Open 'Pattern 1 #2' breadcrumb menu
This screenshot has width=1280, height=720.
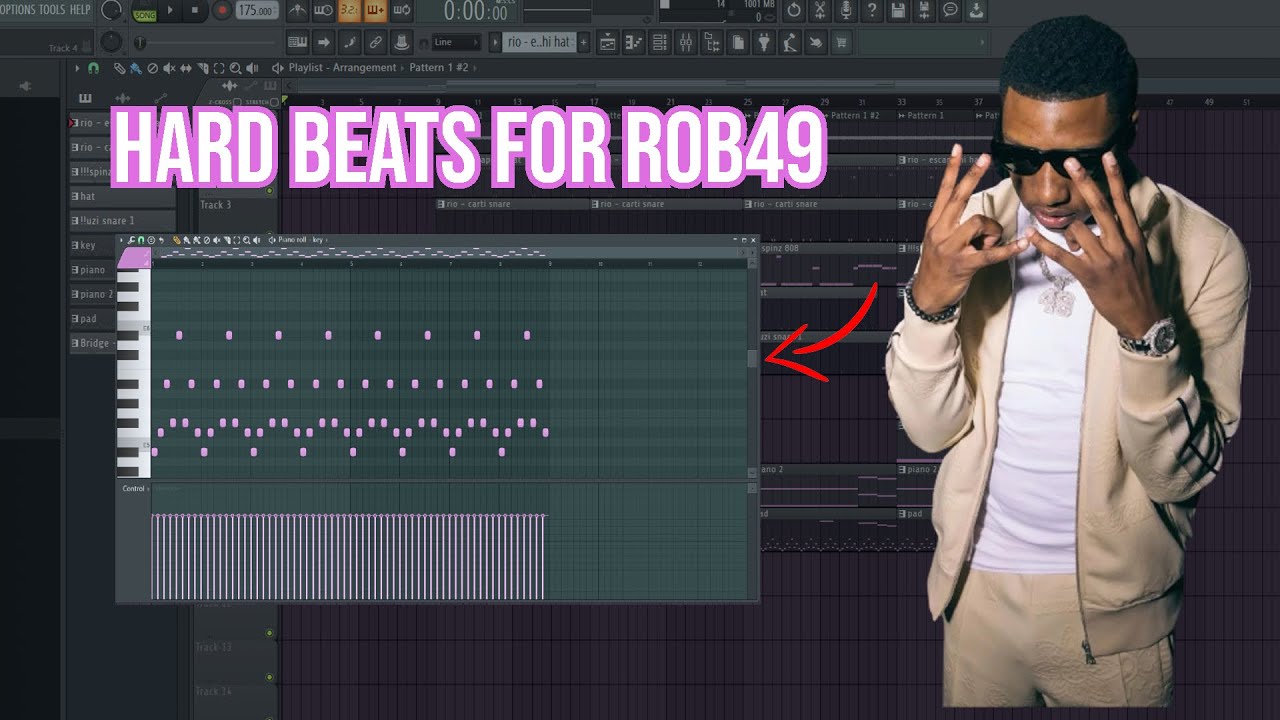coord(439,68)
